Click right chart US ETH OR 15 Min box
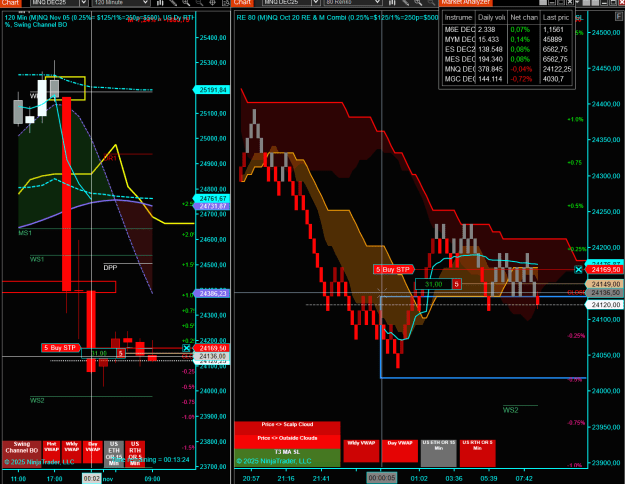This screenshot has width=625, height=484. pos(438,453)
